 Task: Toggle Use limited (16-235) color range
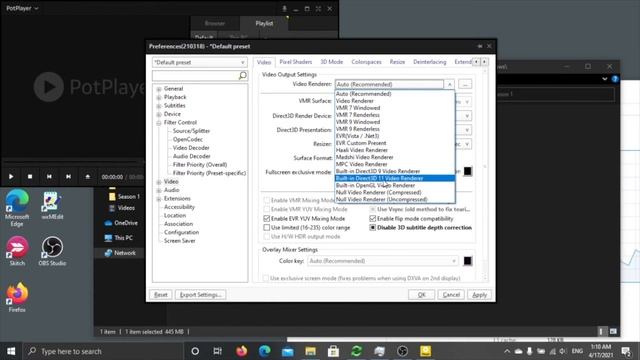click(267, 227)
